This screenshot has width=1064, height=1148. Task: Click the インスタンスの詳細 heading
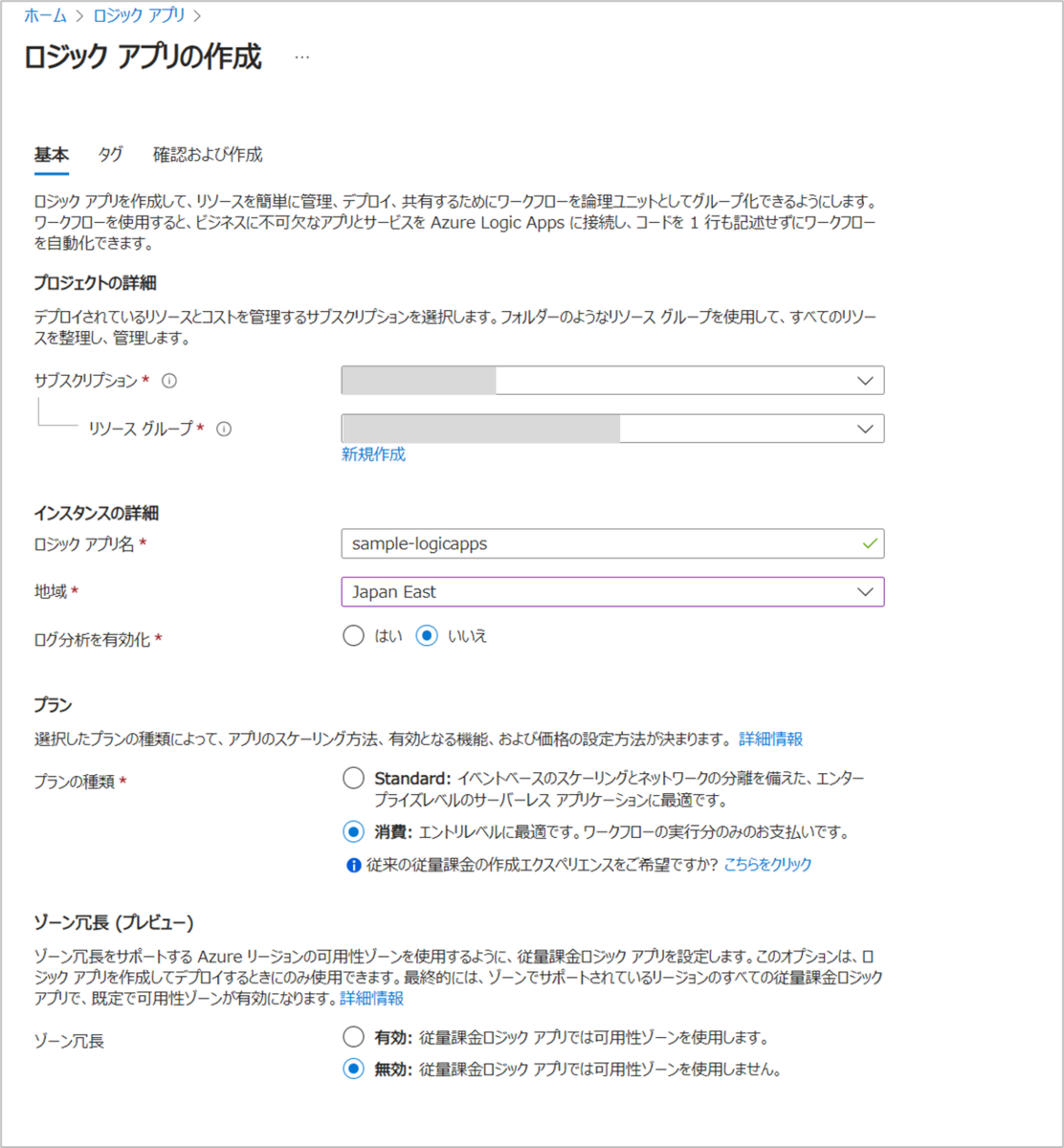(96, 514)
